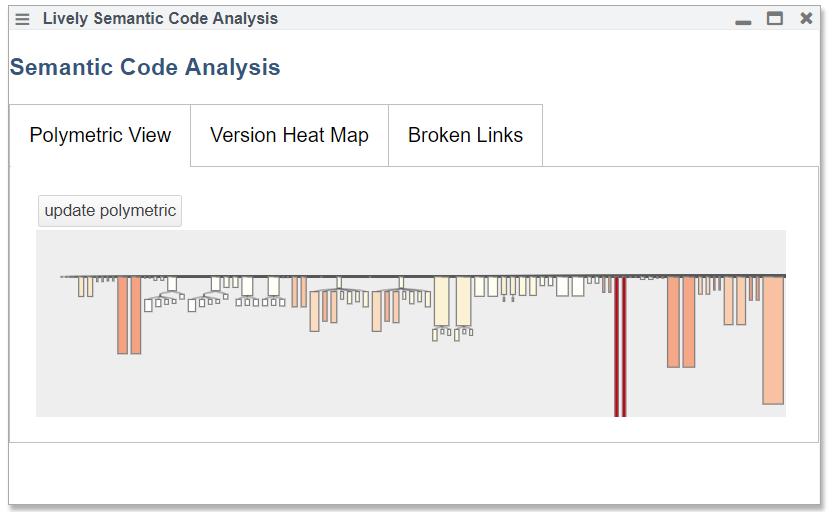Select the second orange bar from the left
Screen dimensions: 831x512
click(136, 315)
